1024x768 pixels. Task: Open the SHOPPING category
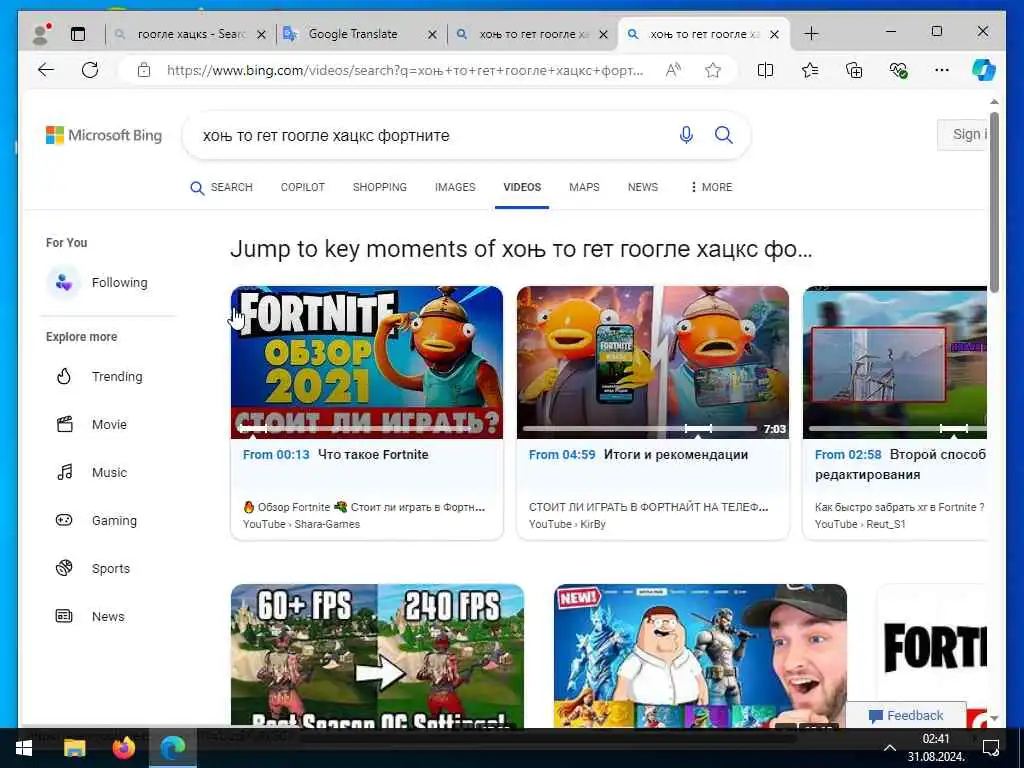pyautogui.click(x=379, y=187)
